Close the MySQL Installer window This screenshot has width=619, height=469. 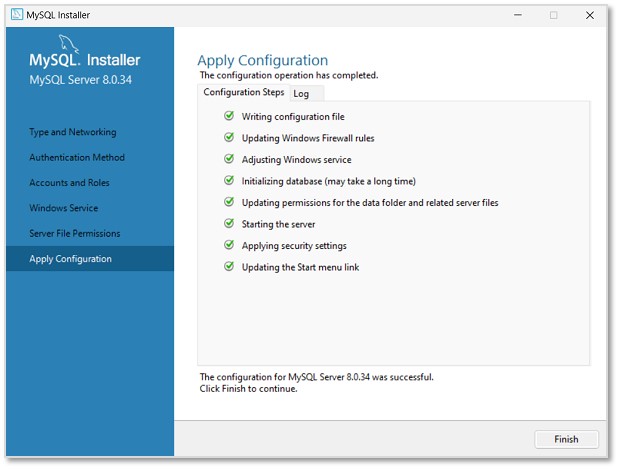(590, 15)
